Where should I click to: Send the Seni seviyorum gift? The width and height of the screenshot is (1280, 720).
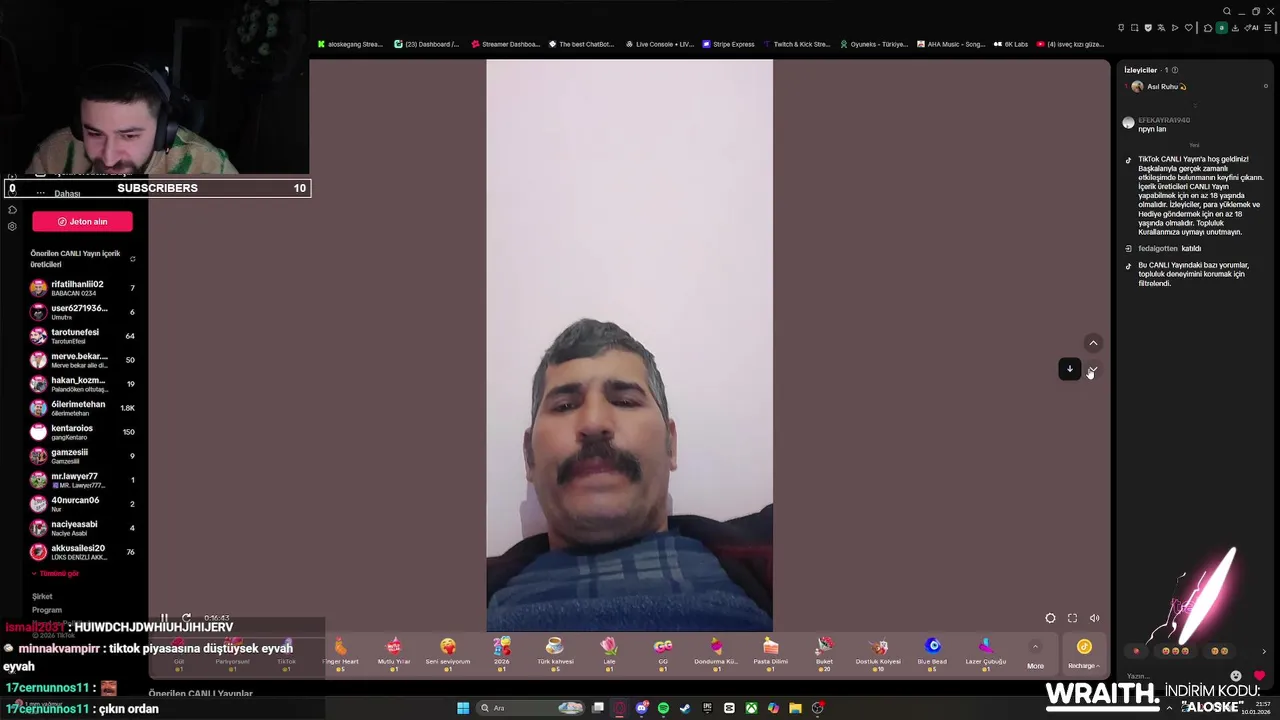tap(448, 653)
